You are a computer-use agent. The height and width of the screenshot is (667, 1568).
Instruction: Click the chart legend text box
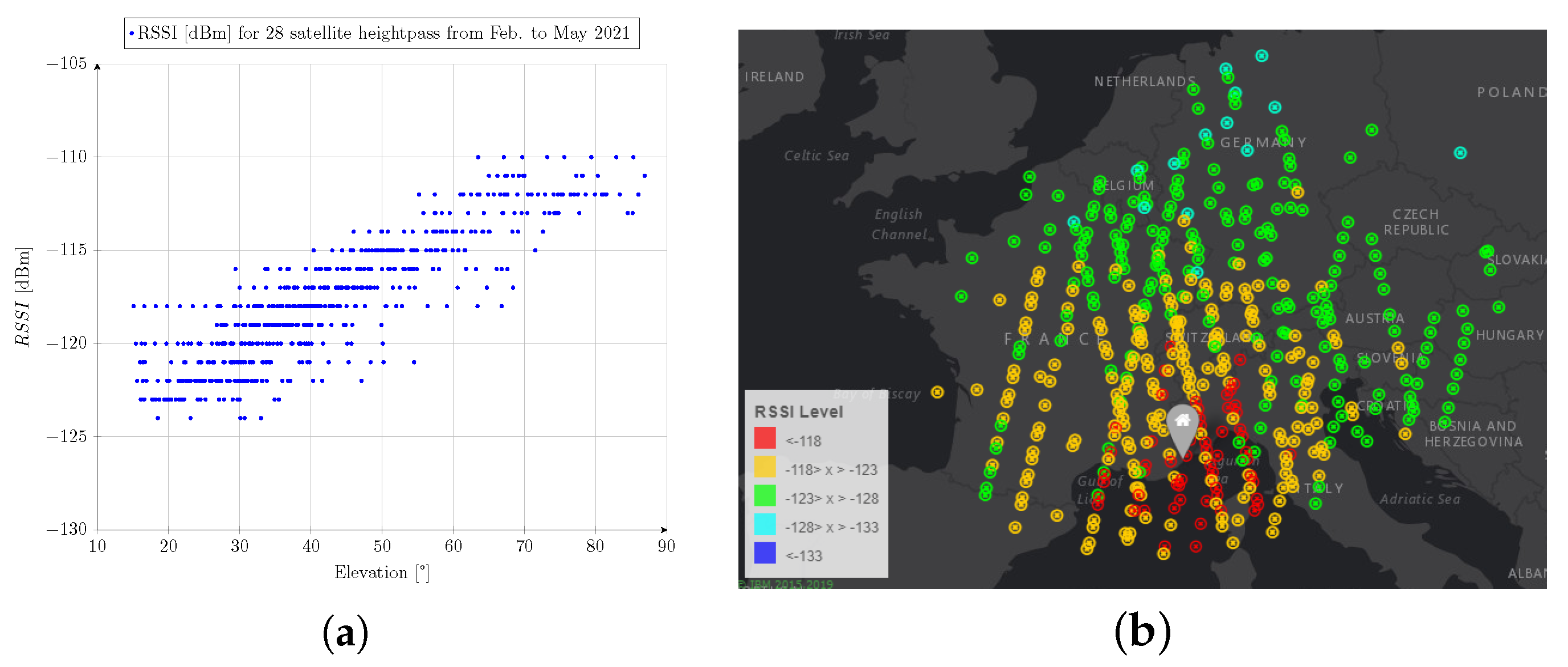tap(382, 34)
